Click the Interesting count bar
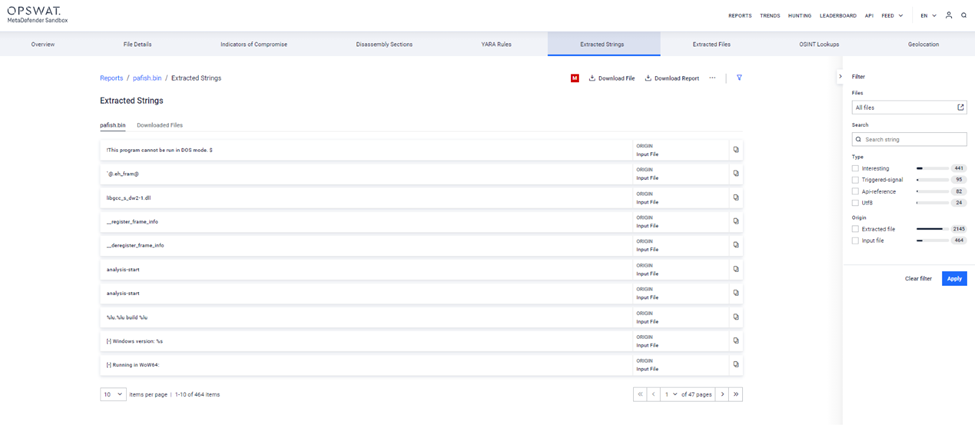 coord(933,168)
